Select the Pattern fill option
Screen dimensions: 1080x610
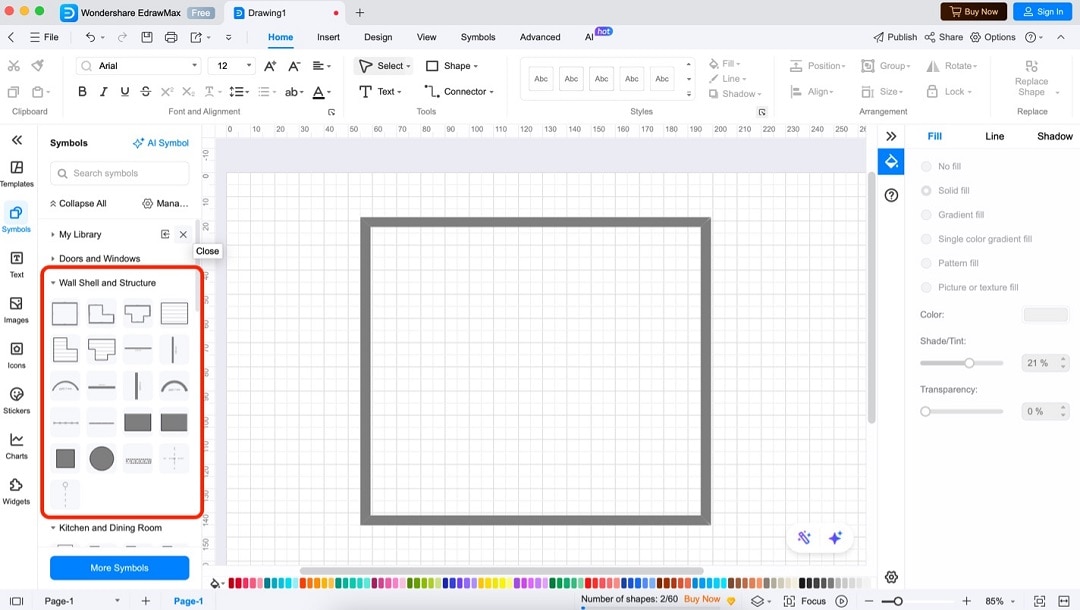[926, 263]
